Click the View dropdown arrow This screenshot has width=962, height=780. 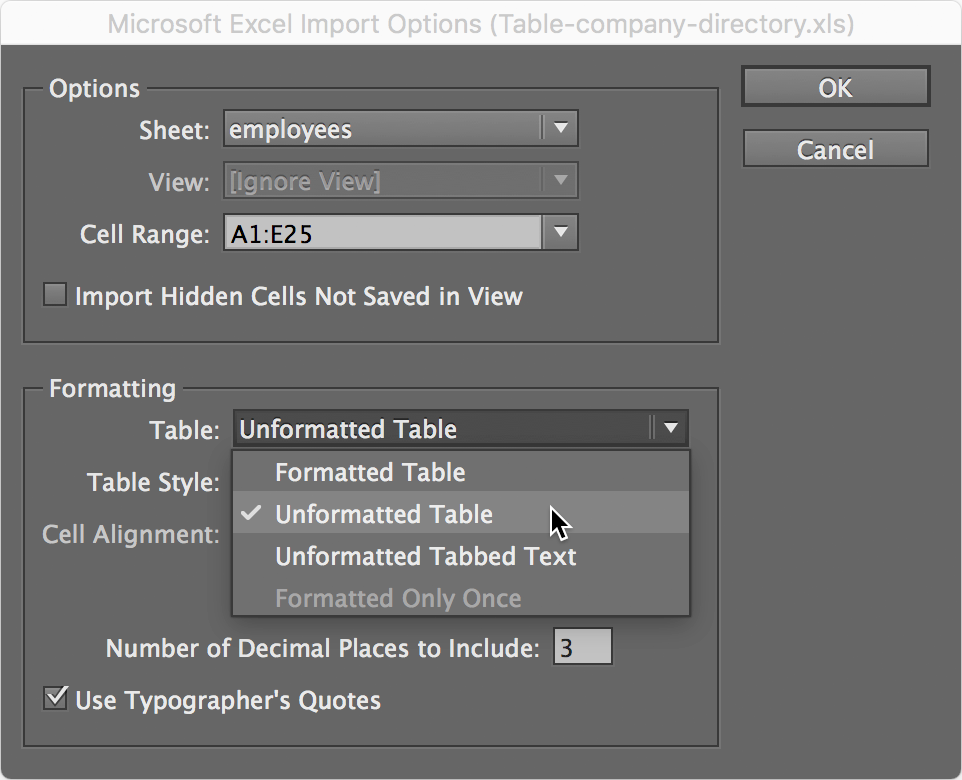[563, 180]
